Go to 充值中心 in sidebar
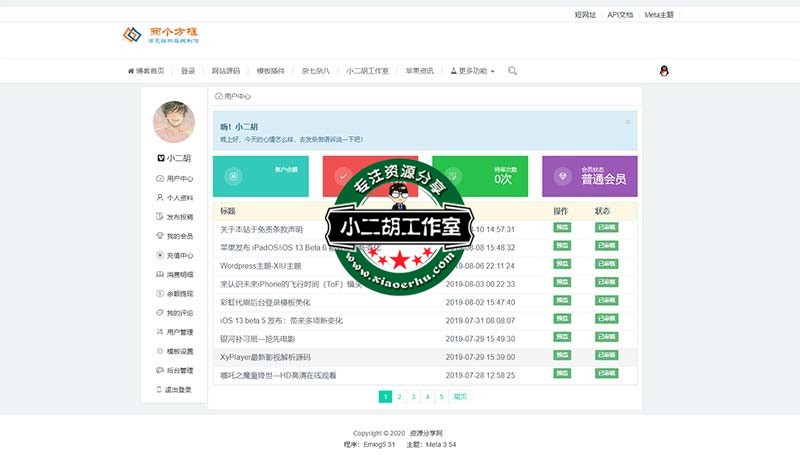This screenshot has height=458, width=800. [x=180, y=255]
